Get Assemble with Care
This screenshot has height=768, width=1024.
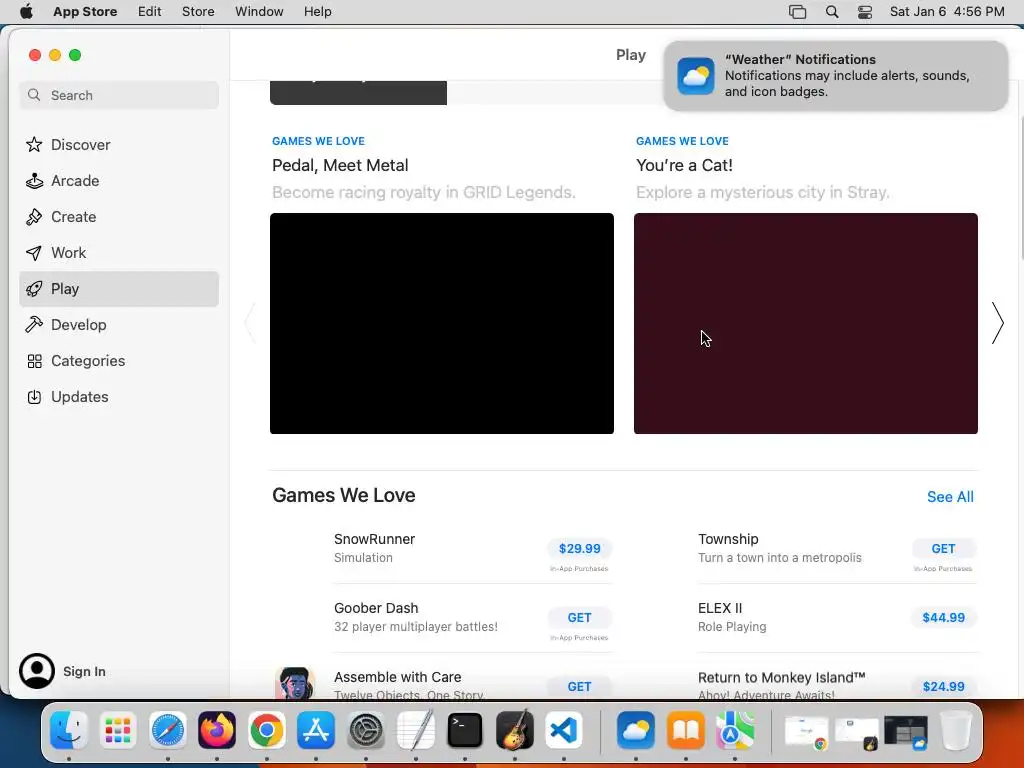click(x=579, y=686)
